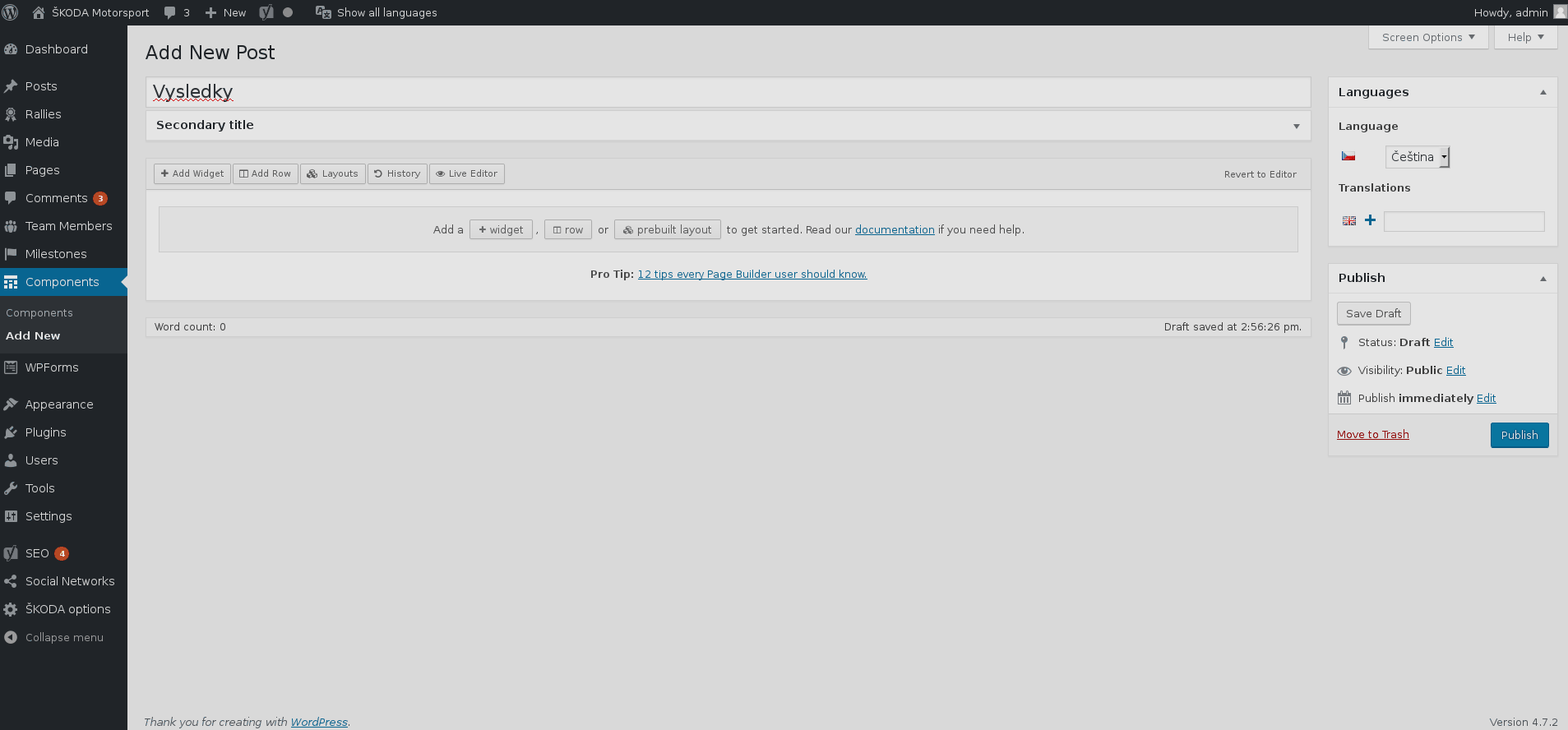Click the Appearance paintbrush icon
The image size is (1568, 730).
[x=11, y=404]
